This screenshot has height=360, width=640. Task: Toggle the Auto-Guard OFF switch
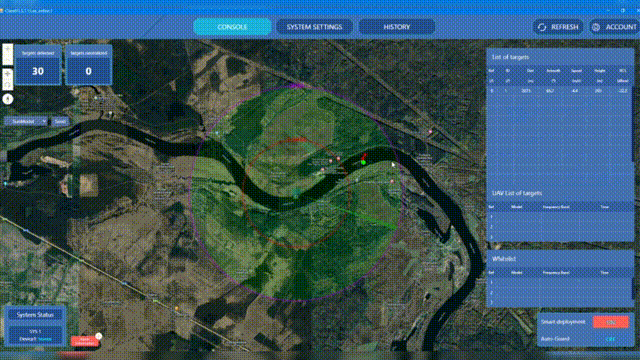pyautogui.click(x=611, y=339)
